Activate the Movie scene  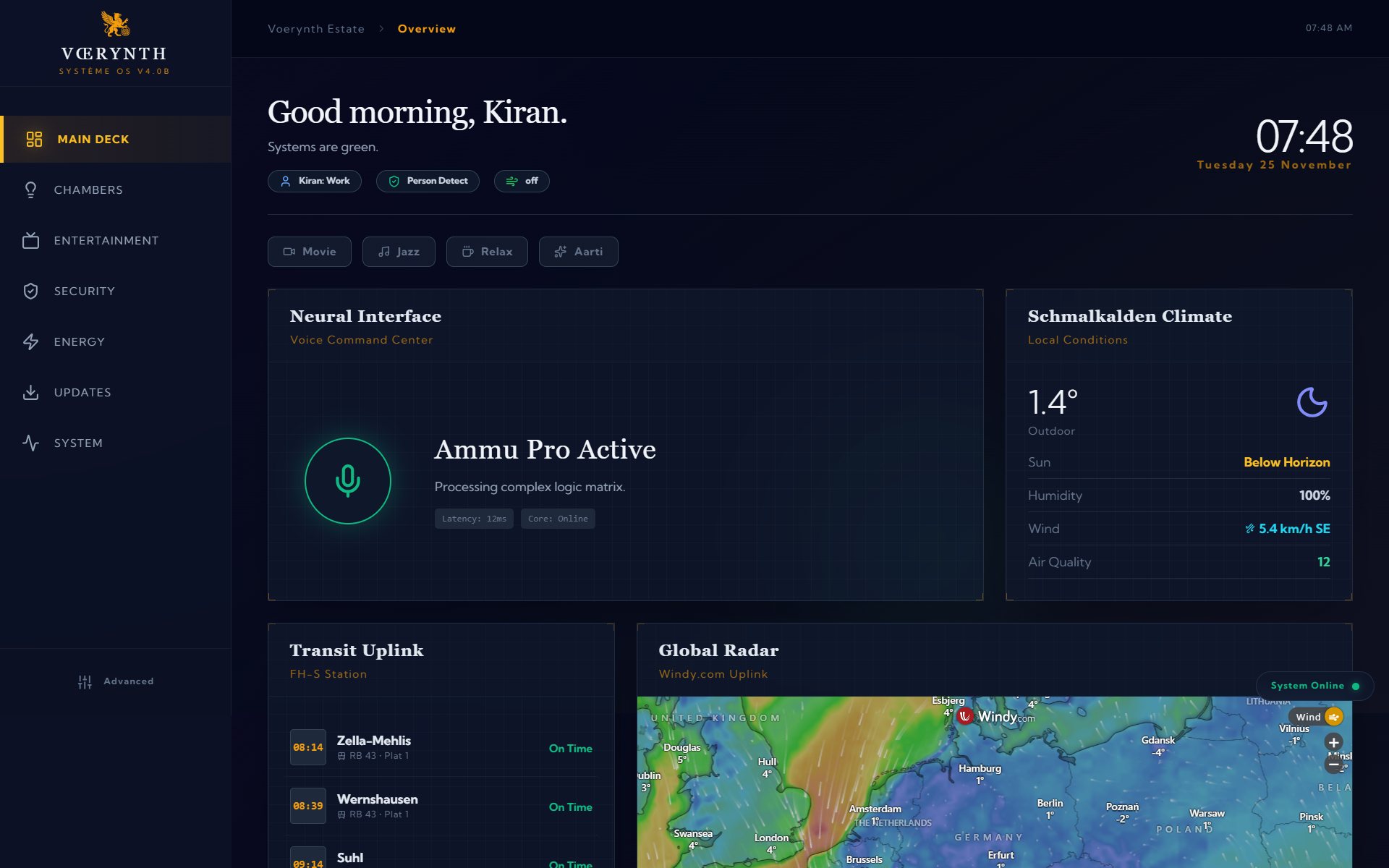pyautogui.click(x=310, y=252)
